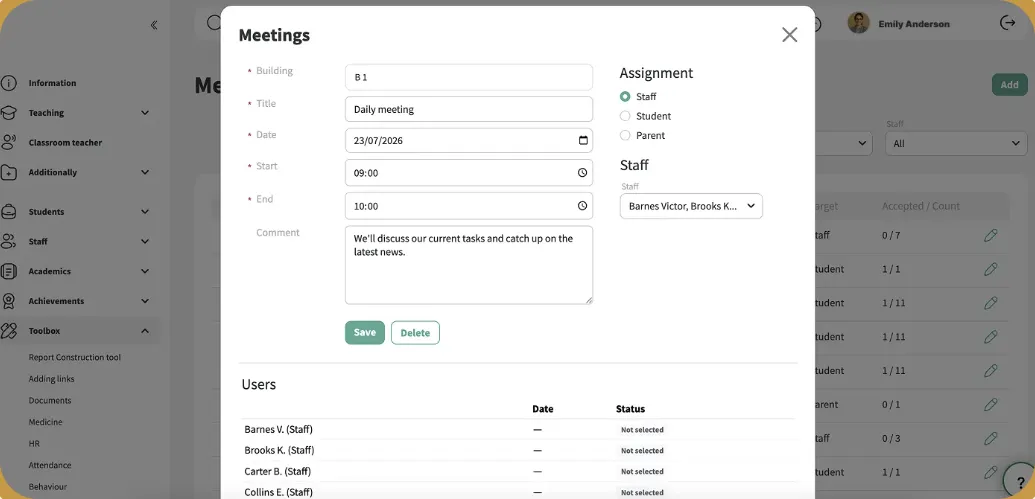Save the meeting
The width and height of the screenshot is (1035, 499).
point(364,333)
